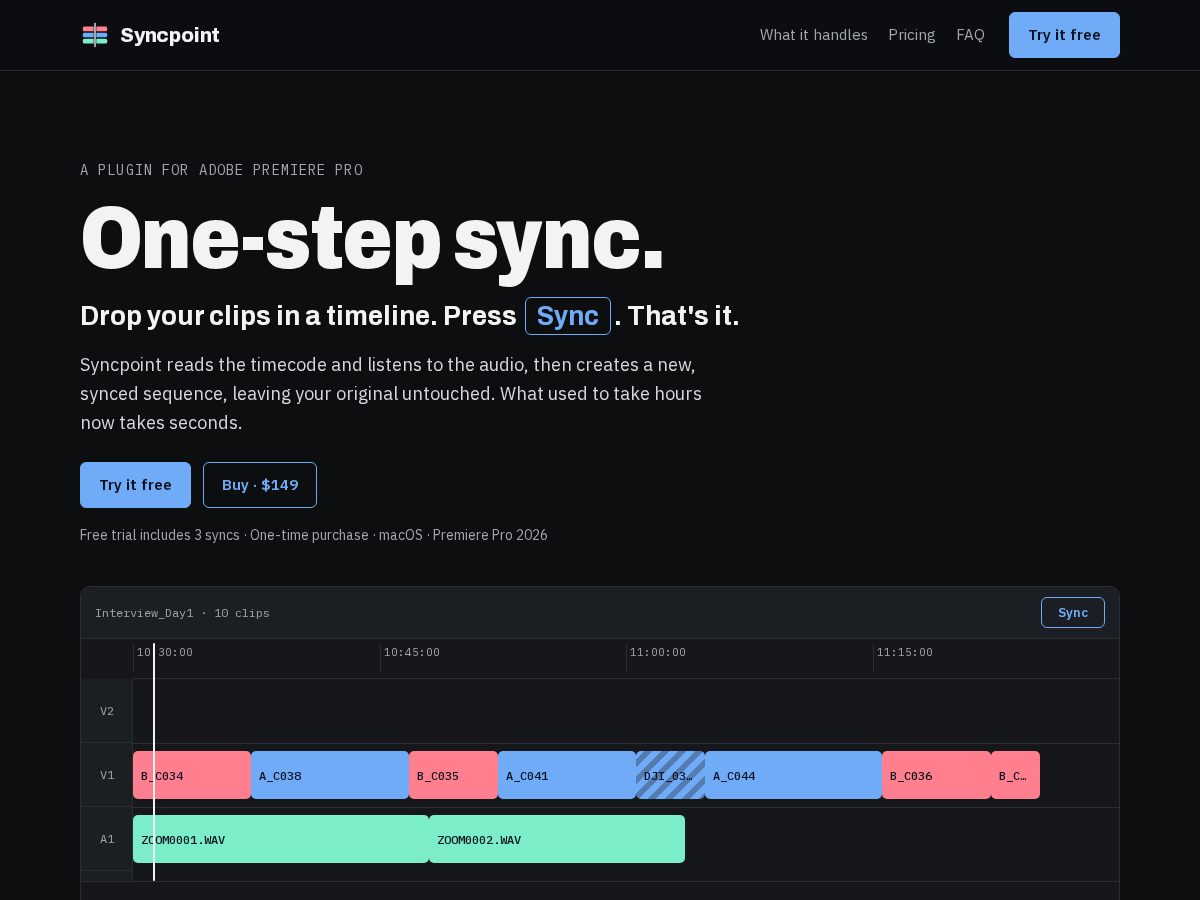The height and width of the screenshot is (900, 1200).
Task: Click the hero Try it free button
Action: click(x=135, y=485)
